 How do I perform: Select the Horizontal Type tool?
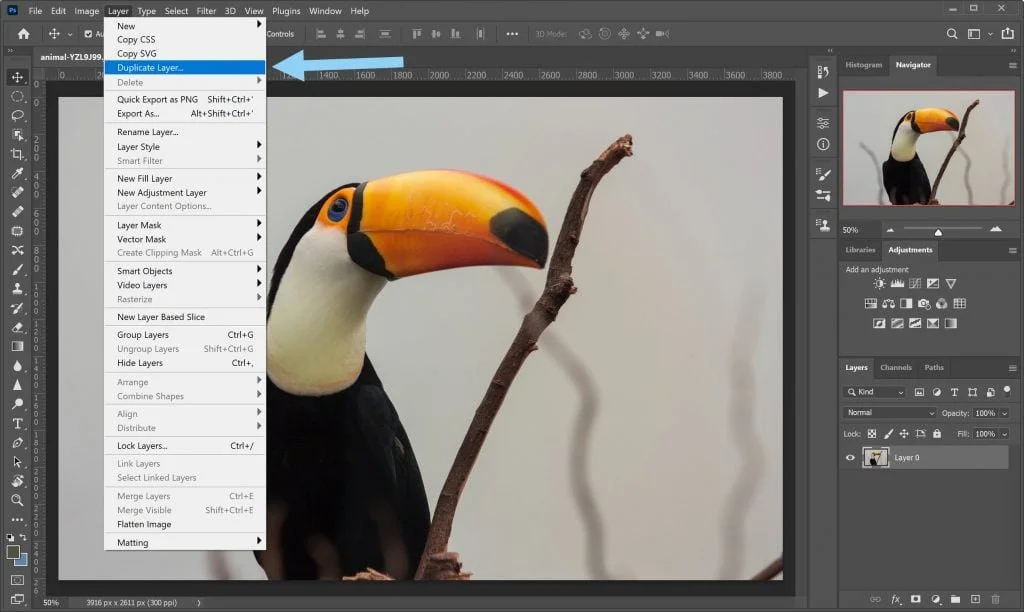pos(17,424)
